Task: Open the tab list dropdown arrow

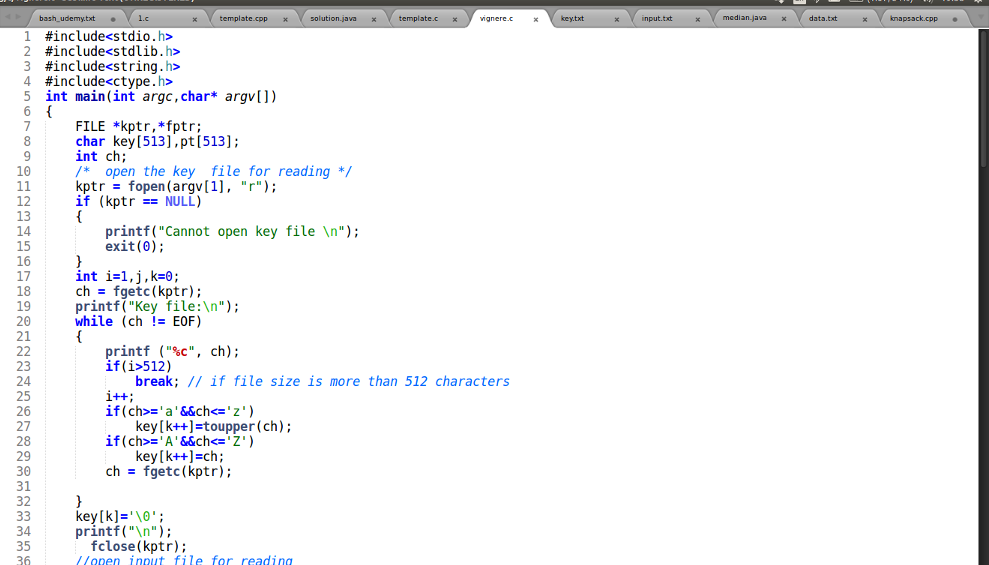Action: [980, 19]
